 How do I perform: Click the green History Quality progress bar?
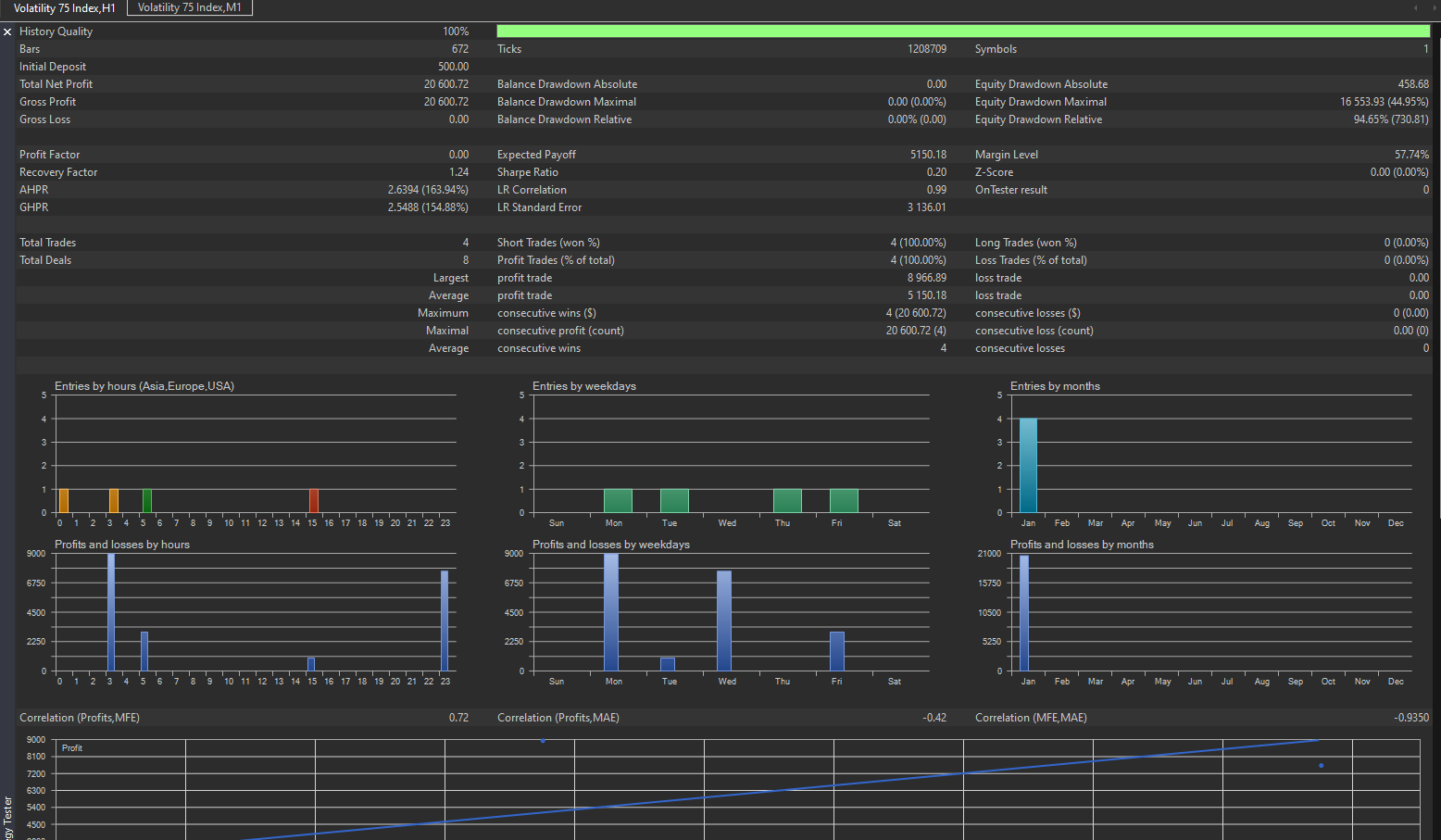tap(963, 31)
